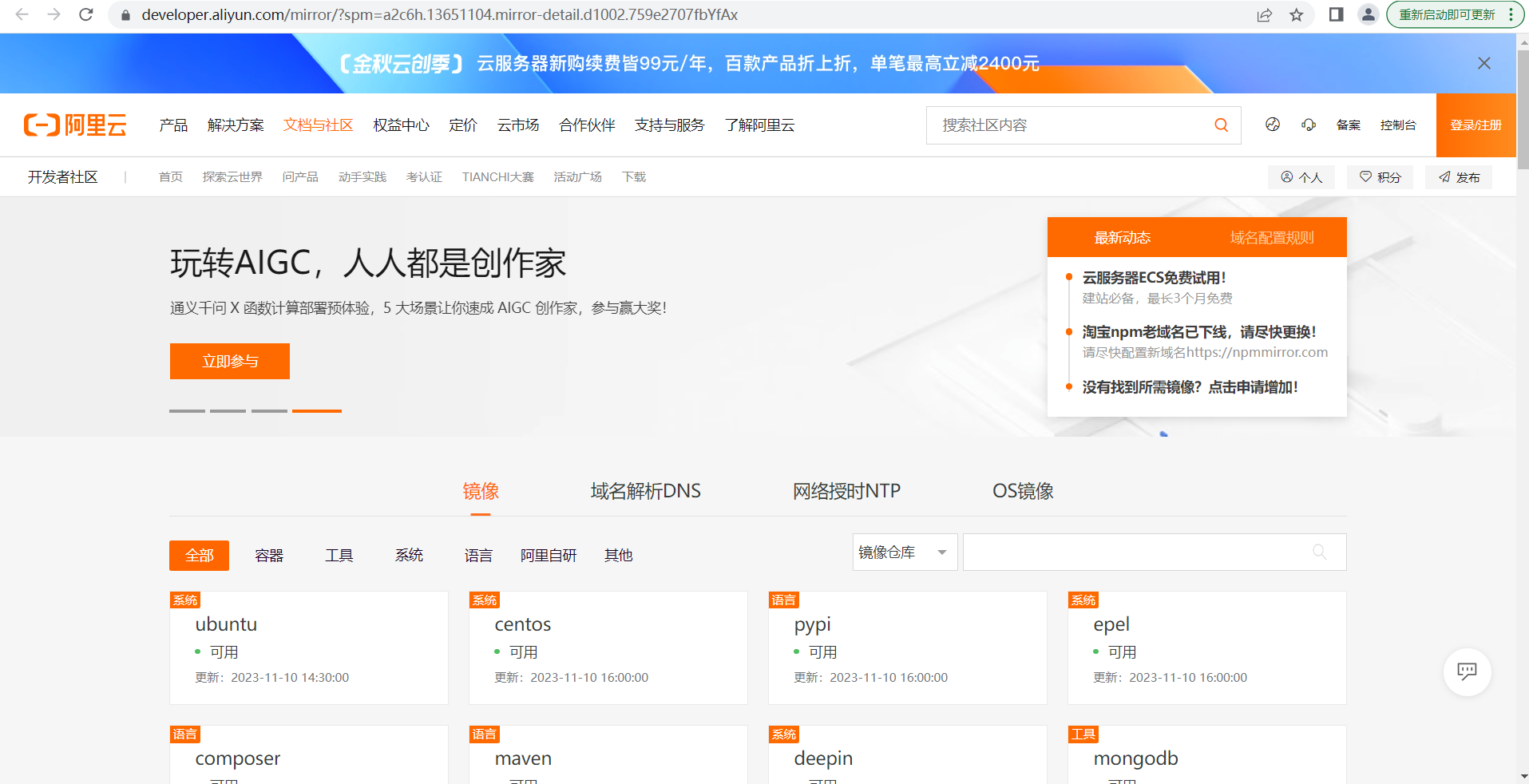This screenshot has height=784, width=1529.
Task: Filter mirrors by 容器
Action: point(269,556)
